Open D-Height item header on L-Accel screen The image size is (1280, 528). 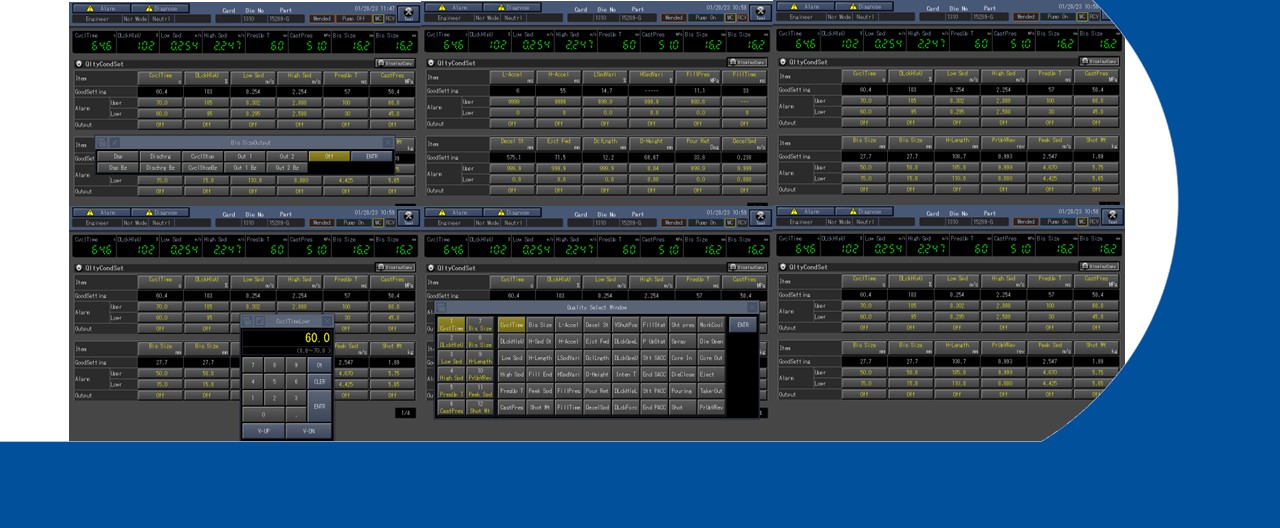coord(652,144)
